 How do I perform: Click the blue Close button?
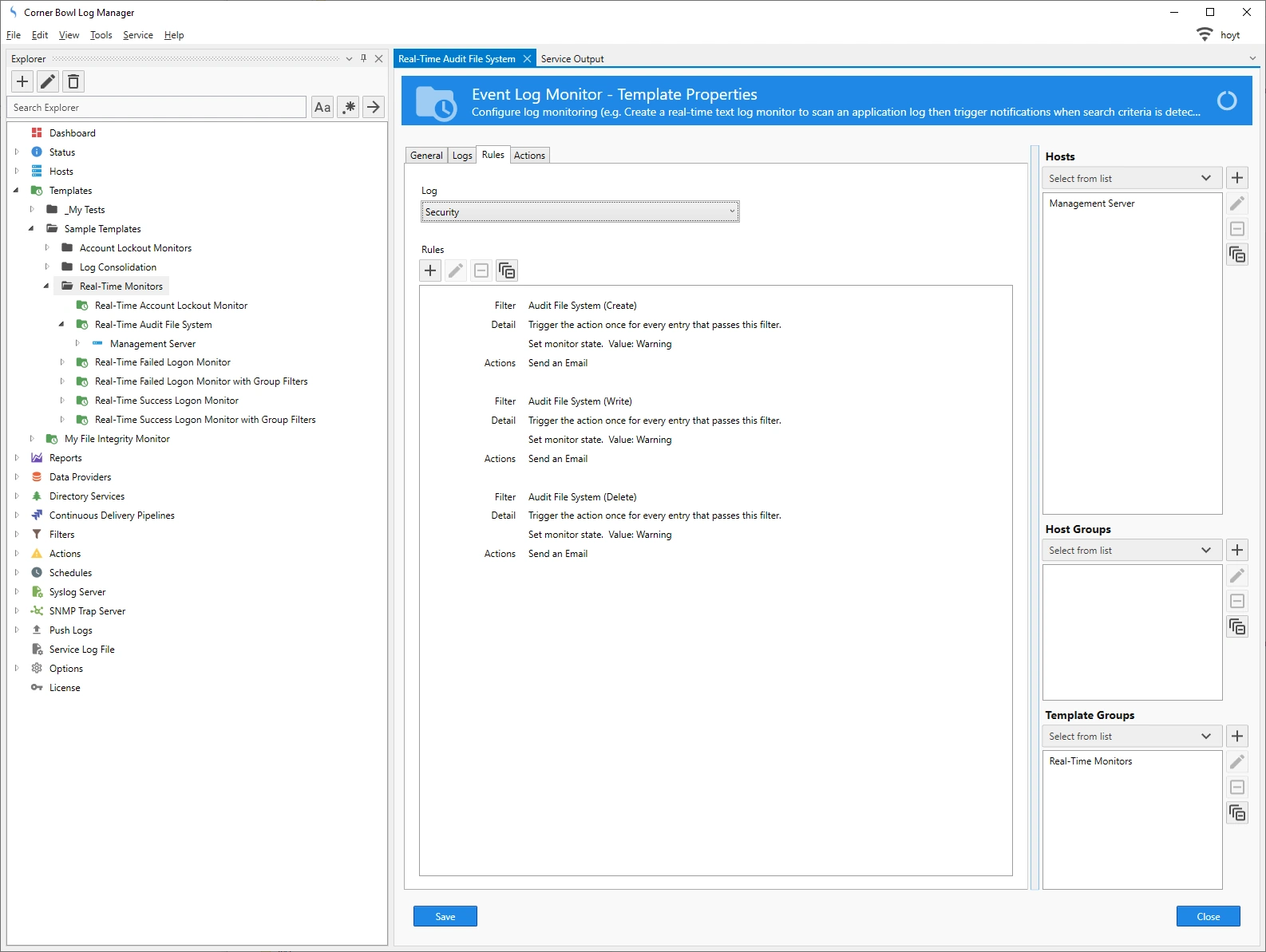coord(1208,916)
